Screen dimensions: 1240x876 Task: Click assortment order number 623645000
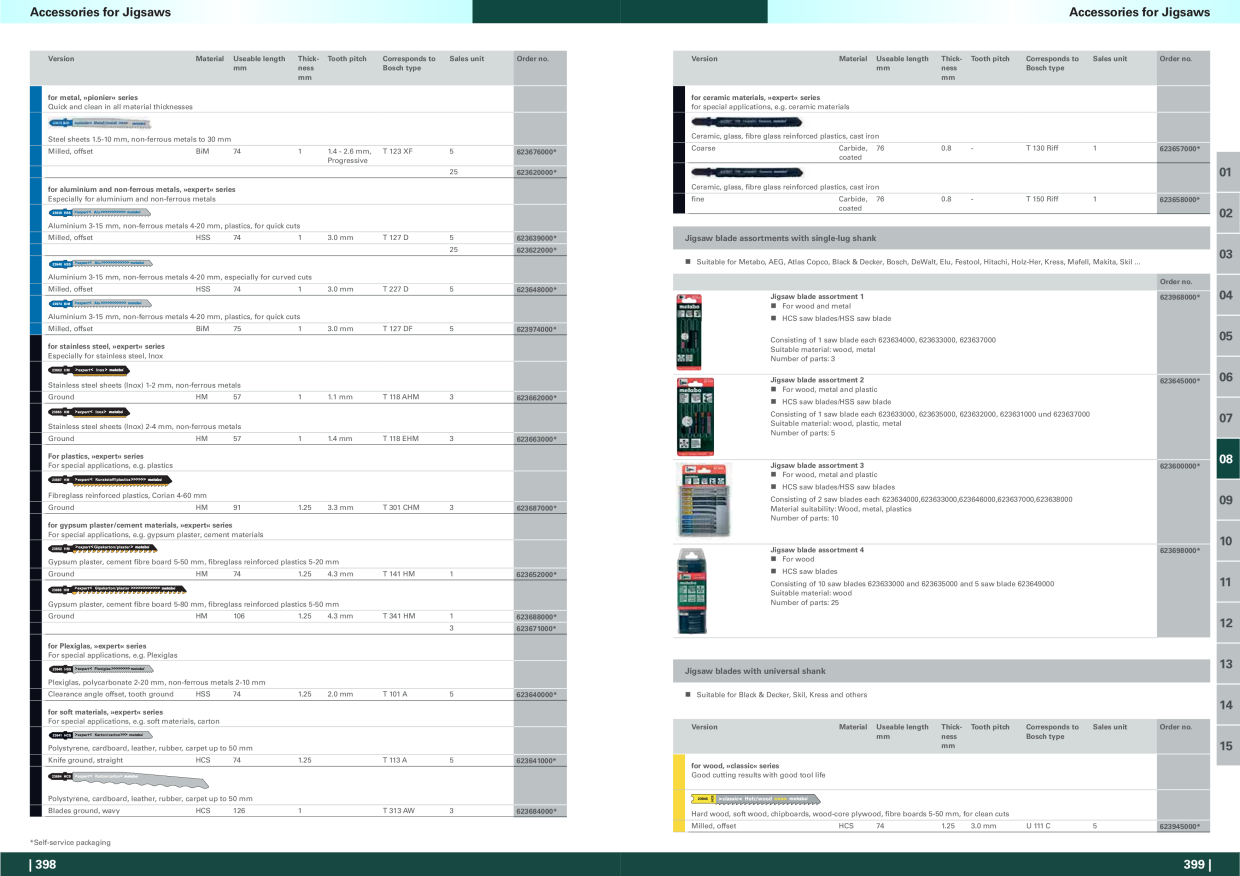[x=1180, y=381]
